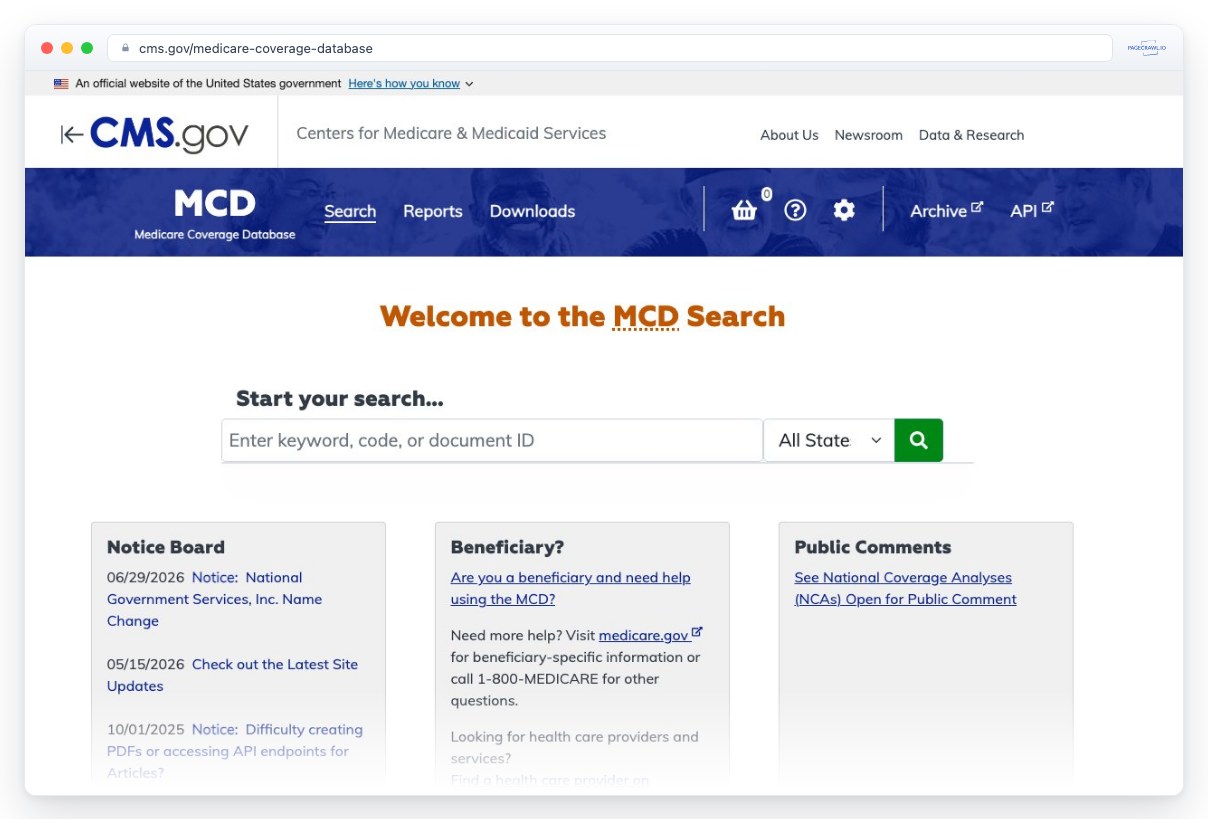The width and height of the screenshot is (1208, 819).
Task: Expand "Here's how you know" disclosure
Action: pos(410,84)
